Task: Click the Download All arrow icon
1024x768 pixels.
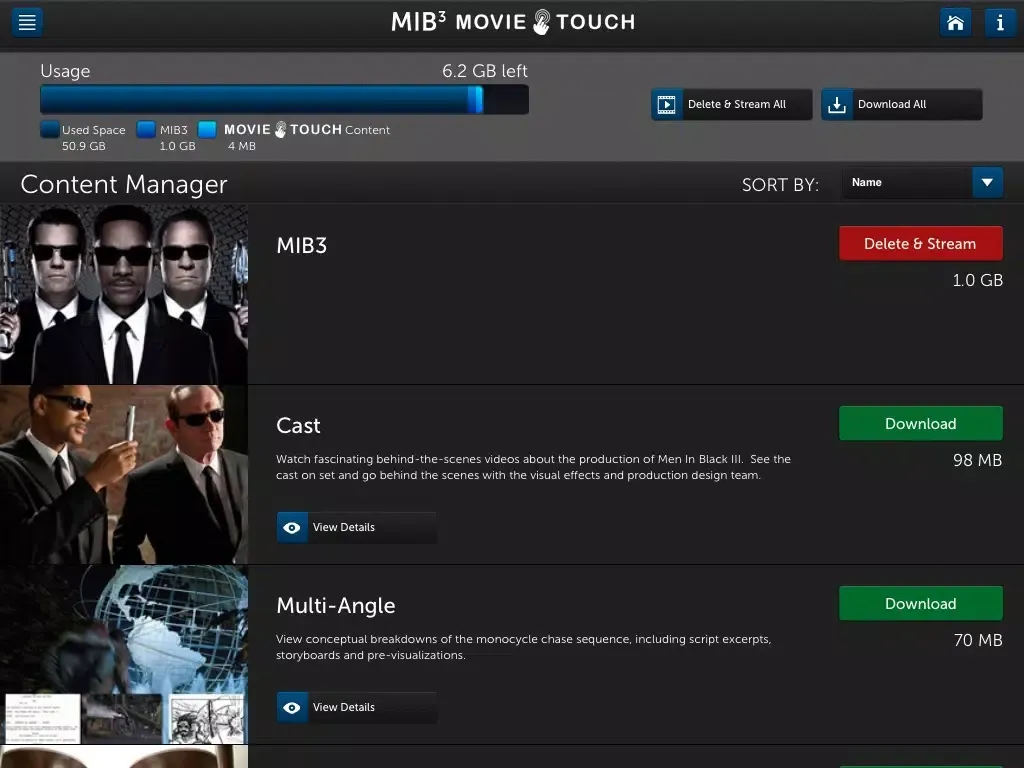Action: [837, 104]
